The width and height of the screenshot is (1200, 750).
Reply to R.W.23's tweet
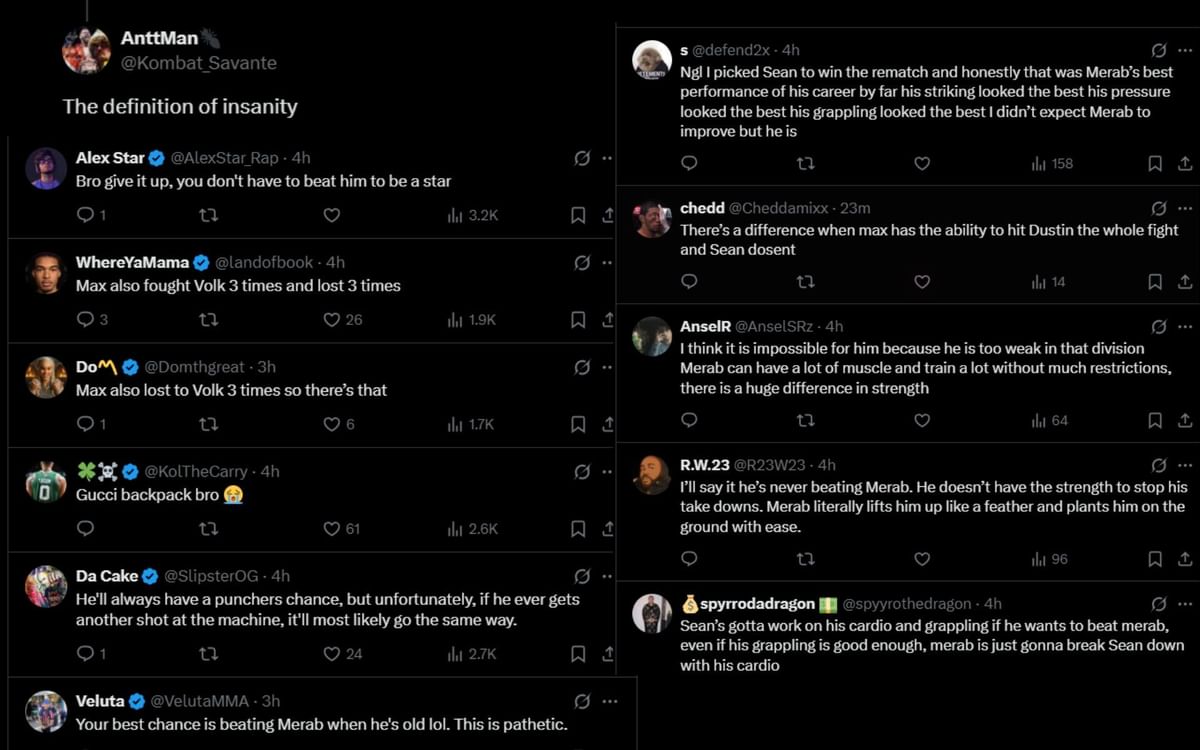click(689, 559)
